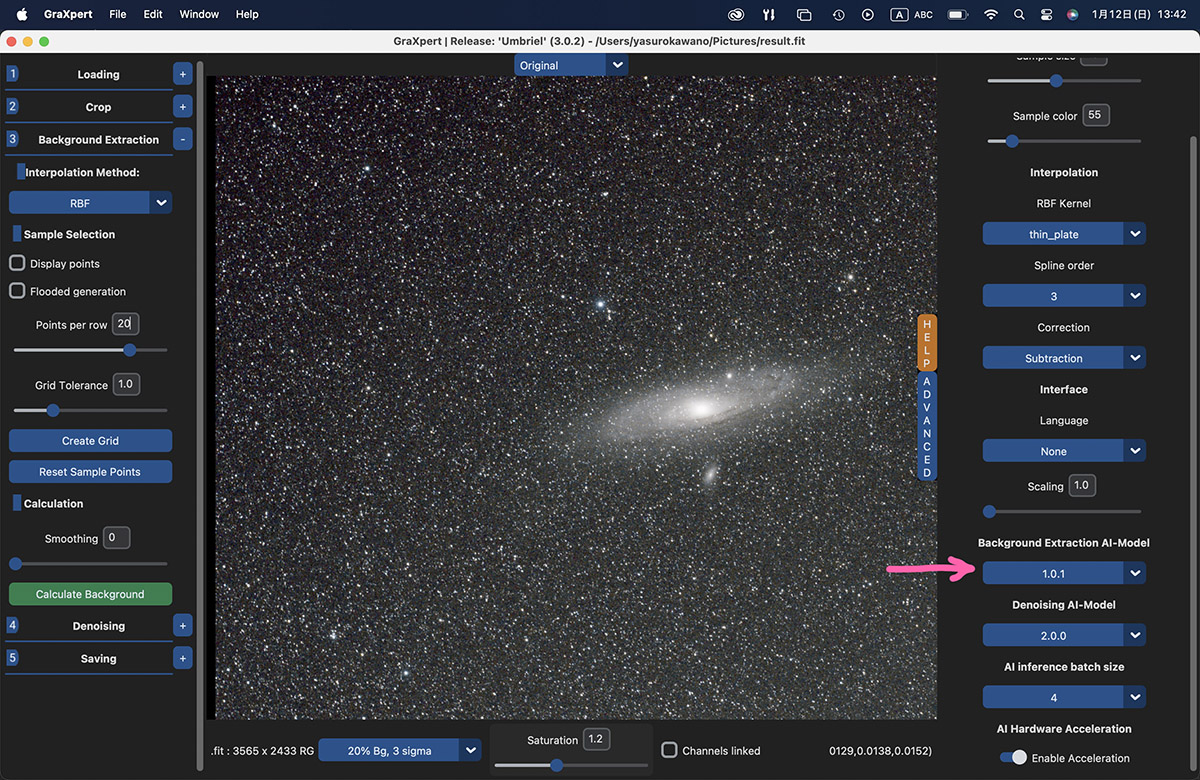Adjust the Smoothing slider
This screenshot has height=780, width=1200.
click(90, 564)
